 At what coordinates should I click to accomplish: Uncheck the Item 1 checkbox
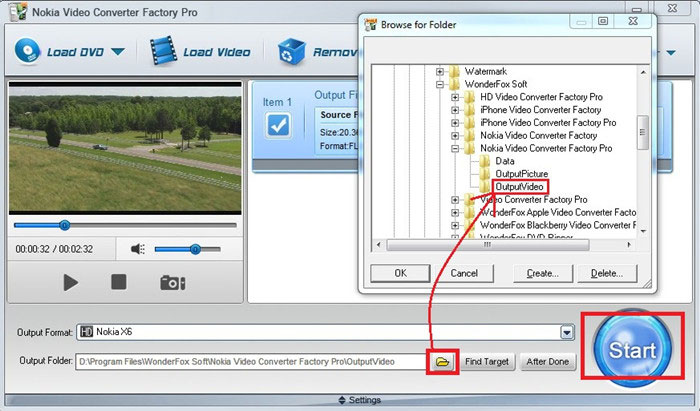tap(279, 125)
